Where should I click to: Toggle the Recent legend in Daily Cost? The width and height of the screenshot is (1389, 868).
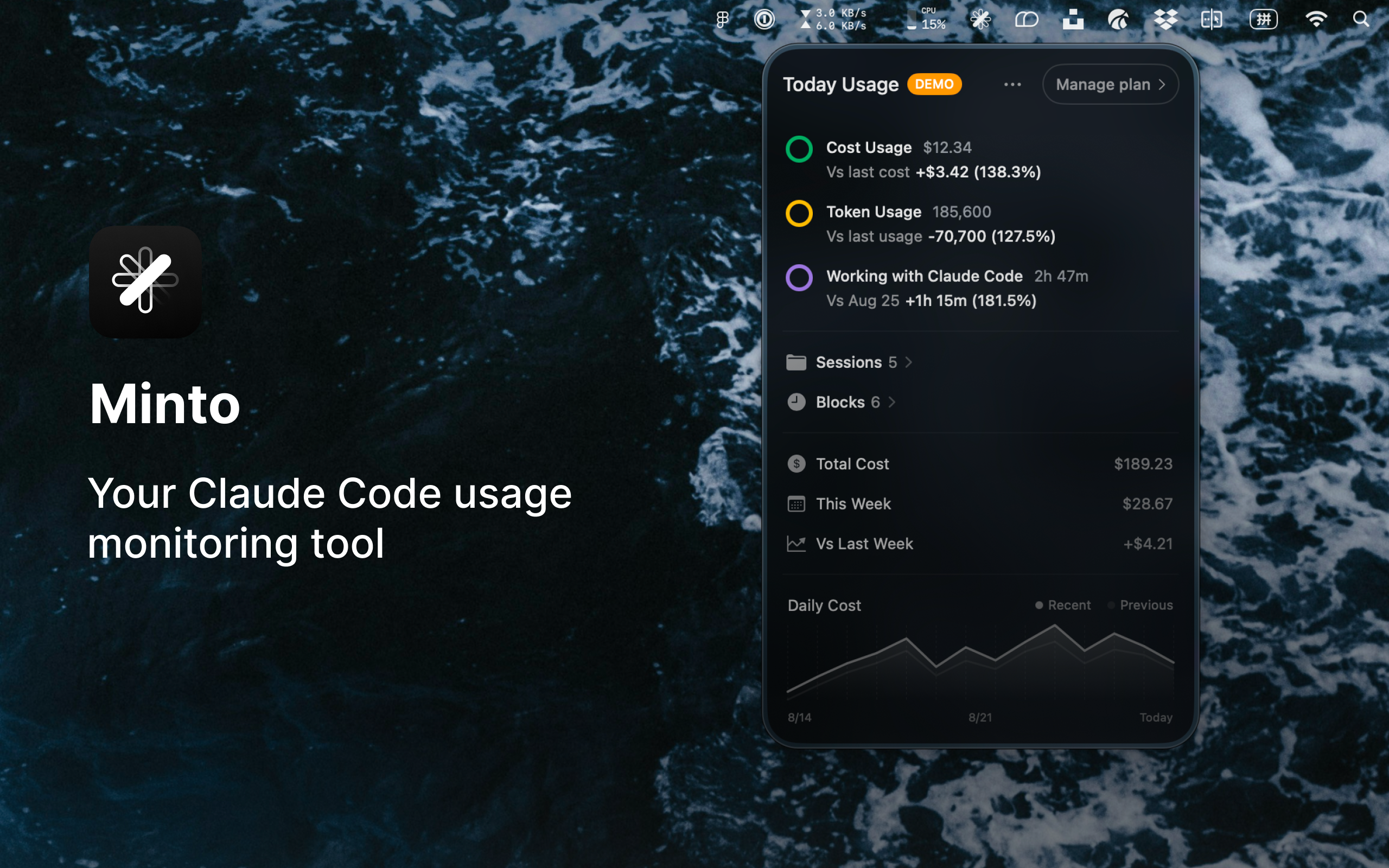pyautogui.click(x=1063, y=605)
